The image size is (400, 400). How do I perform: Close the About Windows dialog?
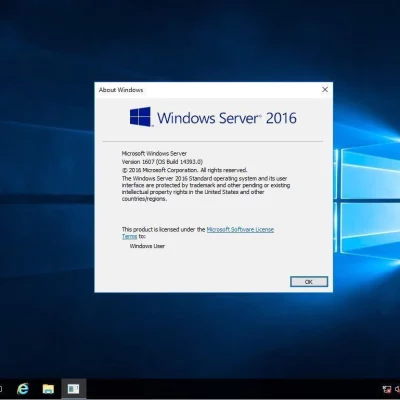[325, 90]
